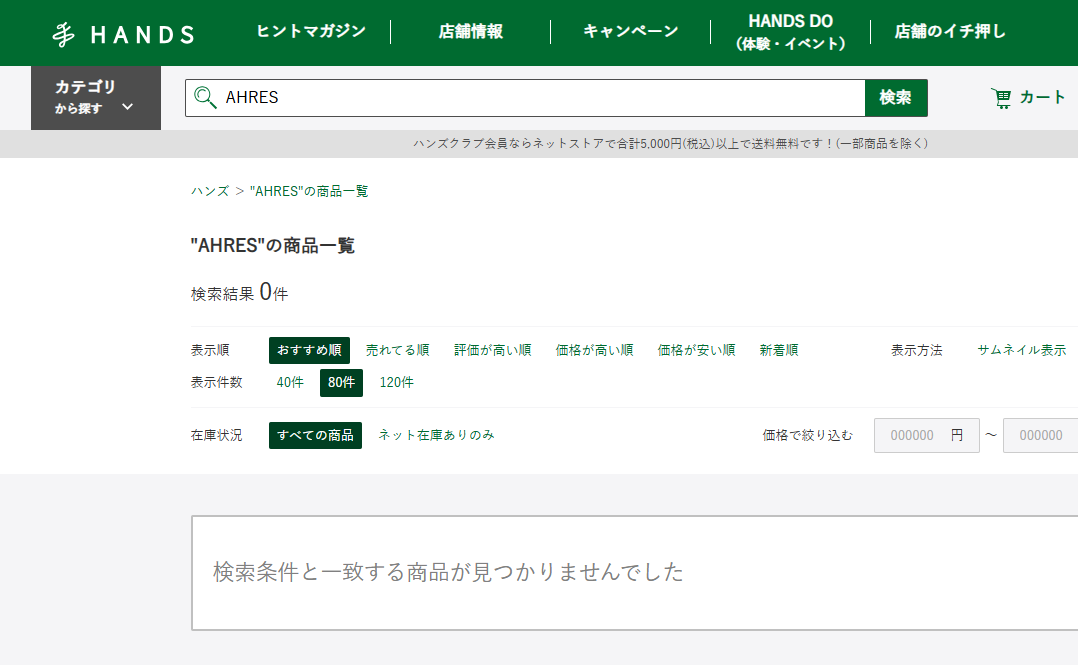
Task: Open HANDS DO (体験・イベント) menu
Action: pos(791,32)
